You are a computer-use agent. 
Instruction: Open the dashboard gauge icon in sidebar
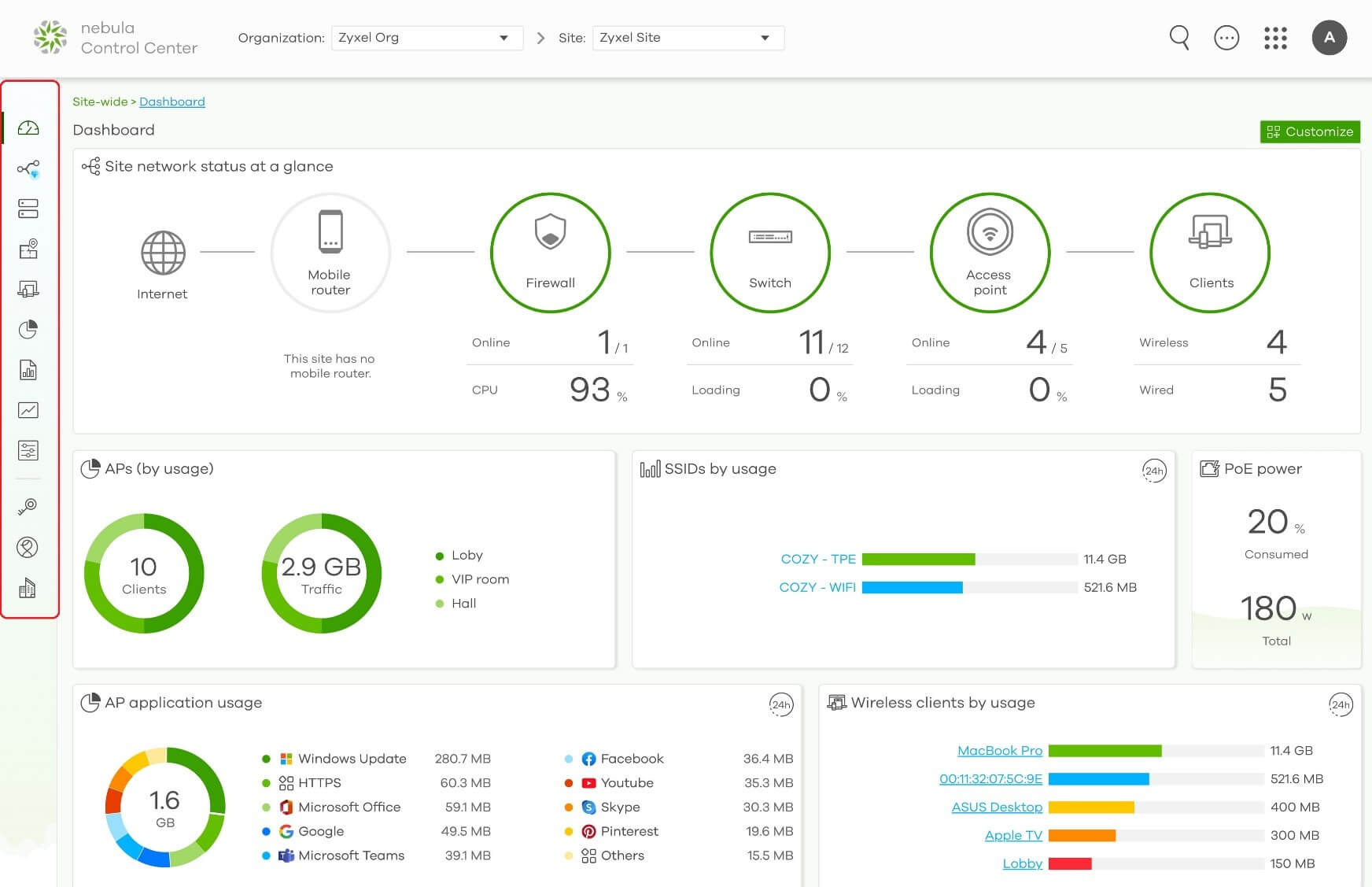(28, 128)
